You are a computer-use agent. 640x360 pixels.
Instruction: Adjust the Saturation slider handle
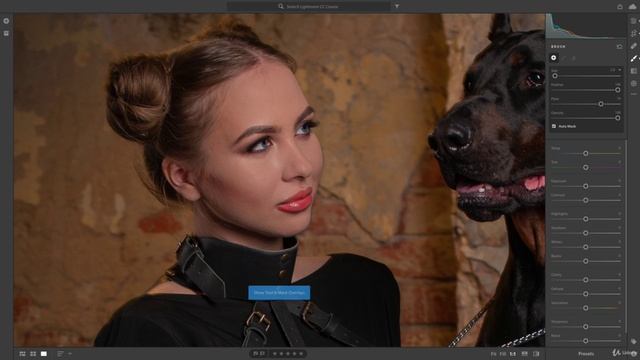click(x=586, y=308)
